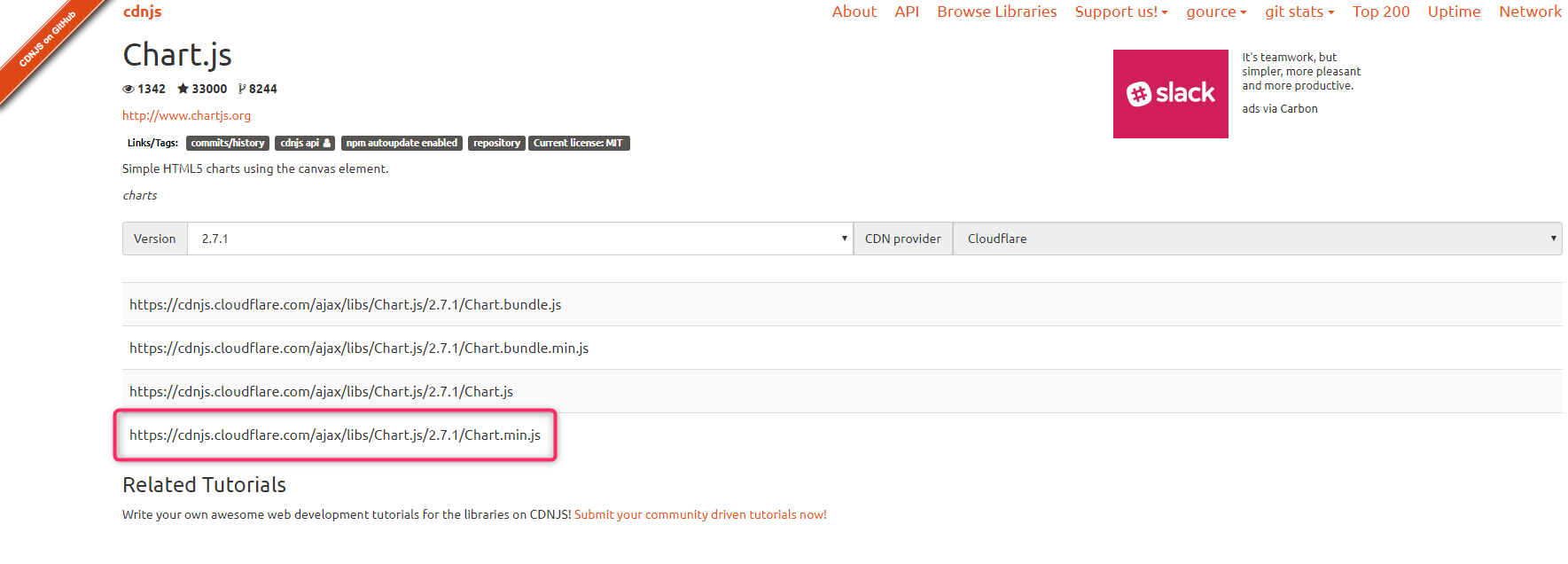Expand the Support us! menu
This screenshot has height=564, width=1568.
click(1120, 12)
